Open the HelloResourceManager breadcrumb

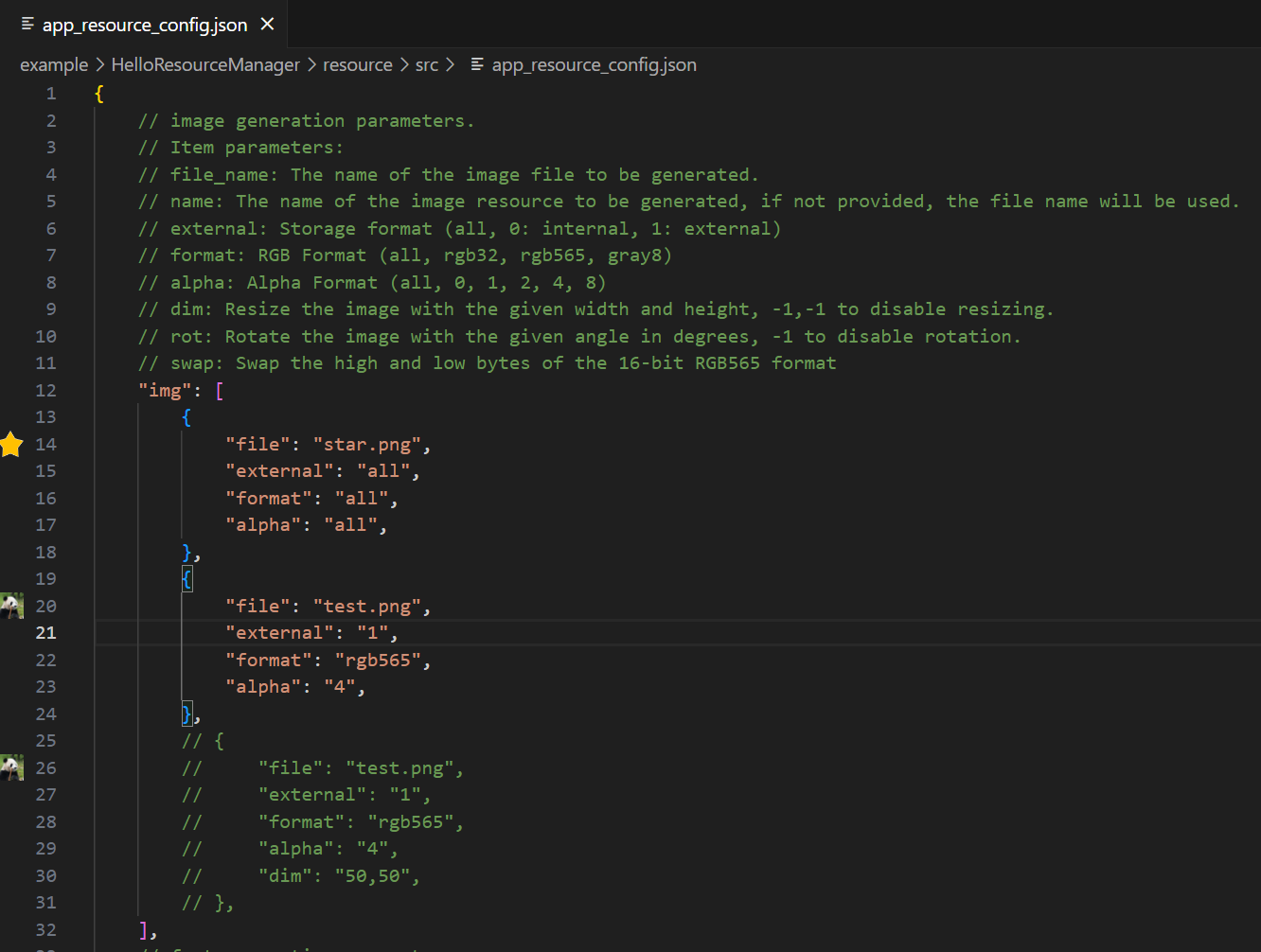pos(205,64)
